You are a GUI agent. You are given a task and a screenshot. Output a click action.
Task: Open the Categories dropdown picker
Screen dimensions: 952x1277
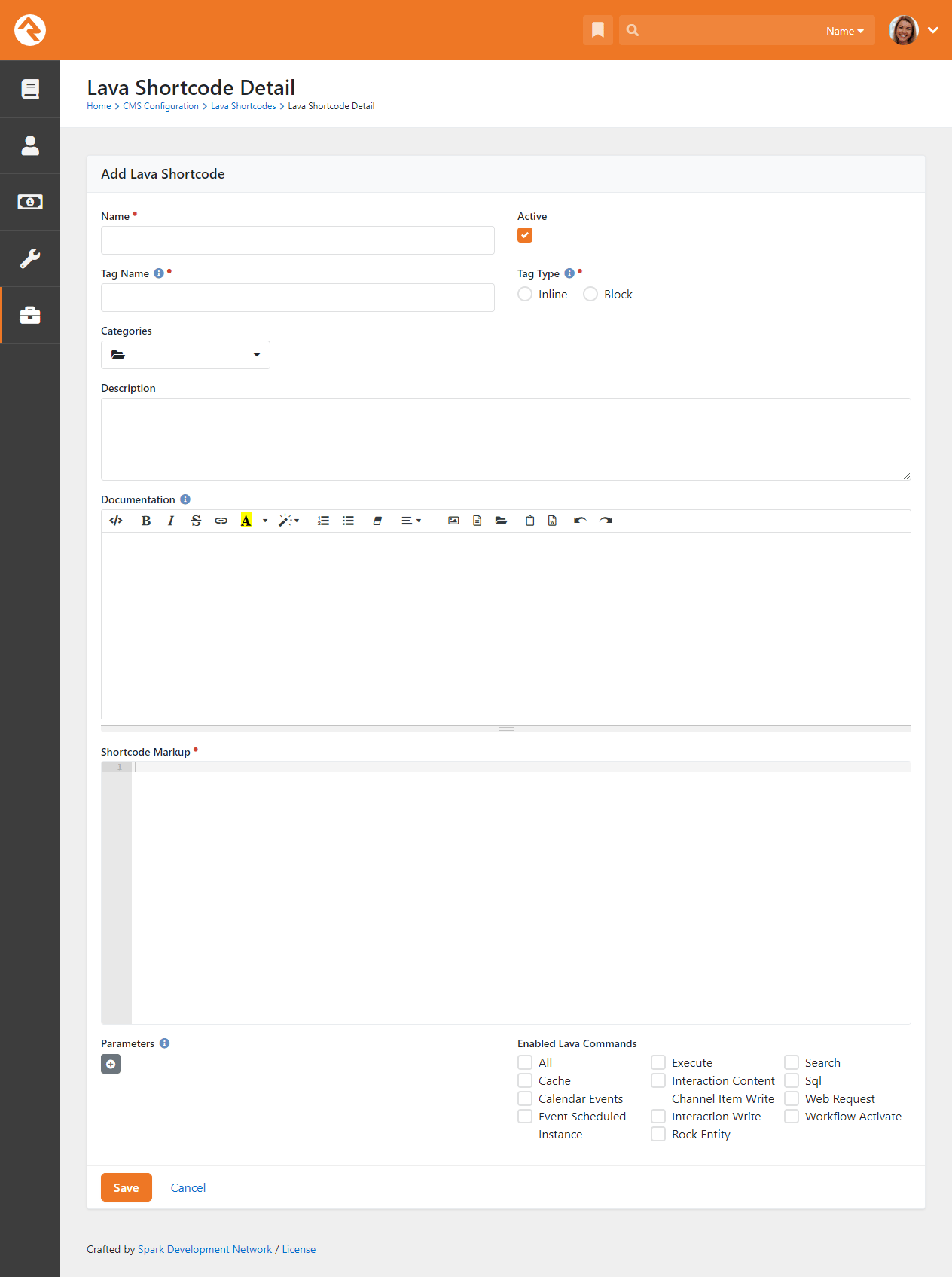[185, 355]
